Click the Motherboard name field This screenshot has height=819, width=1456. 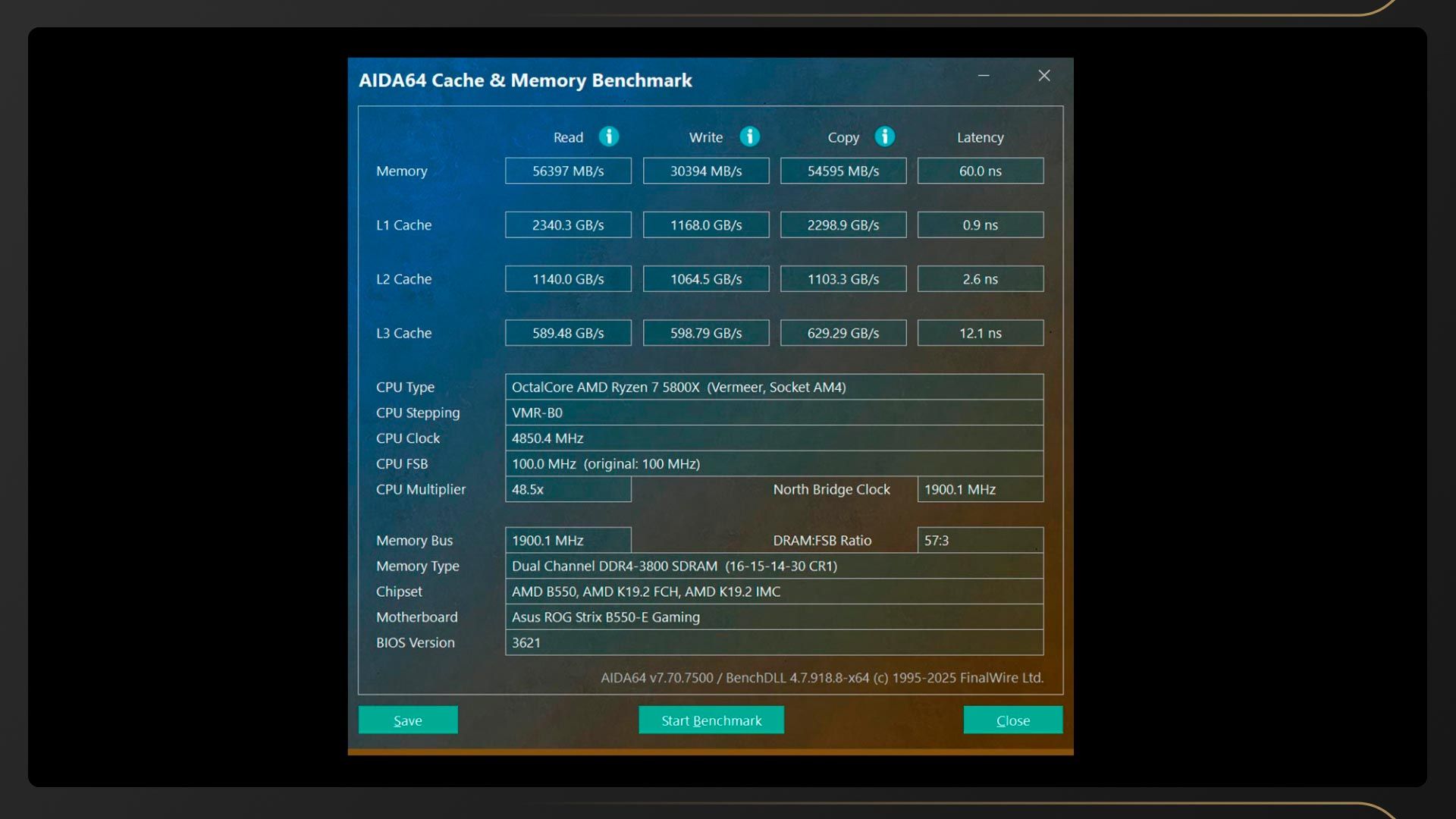(773, 617)
